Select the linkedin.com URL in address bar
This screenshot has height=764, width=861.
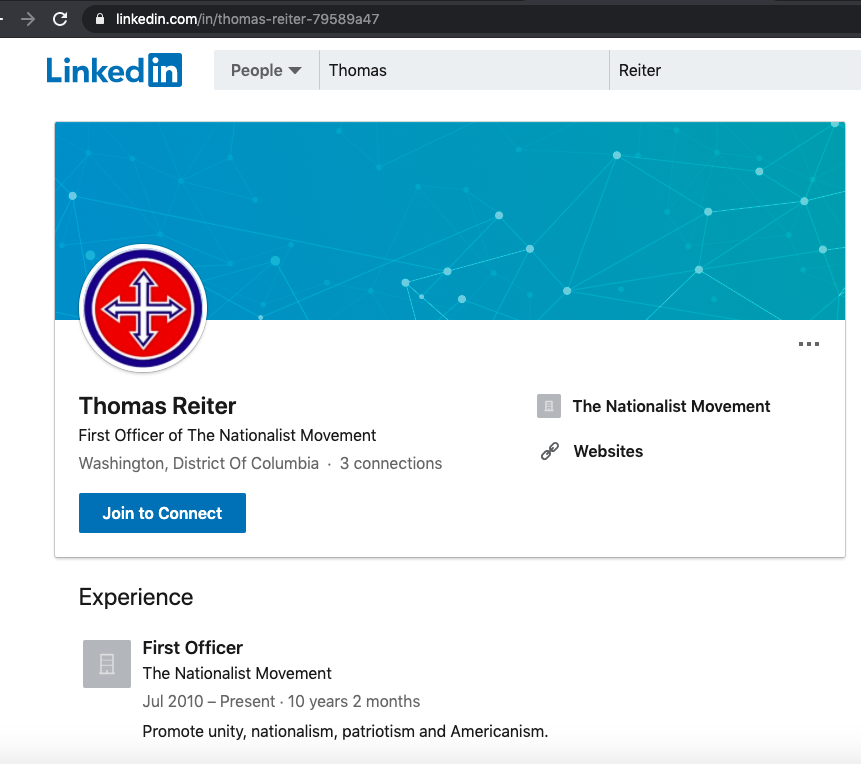[247, 19]
